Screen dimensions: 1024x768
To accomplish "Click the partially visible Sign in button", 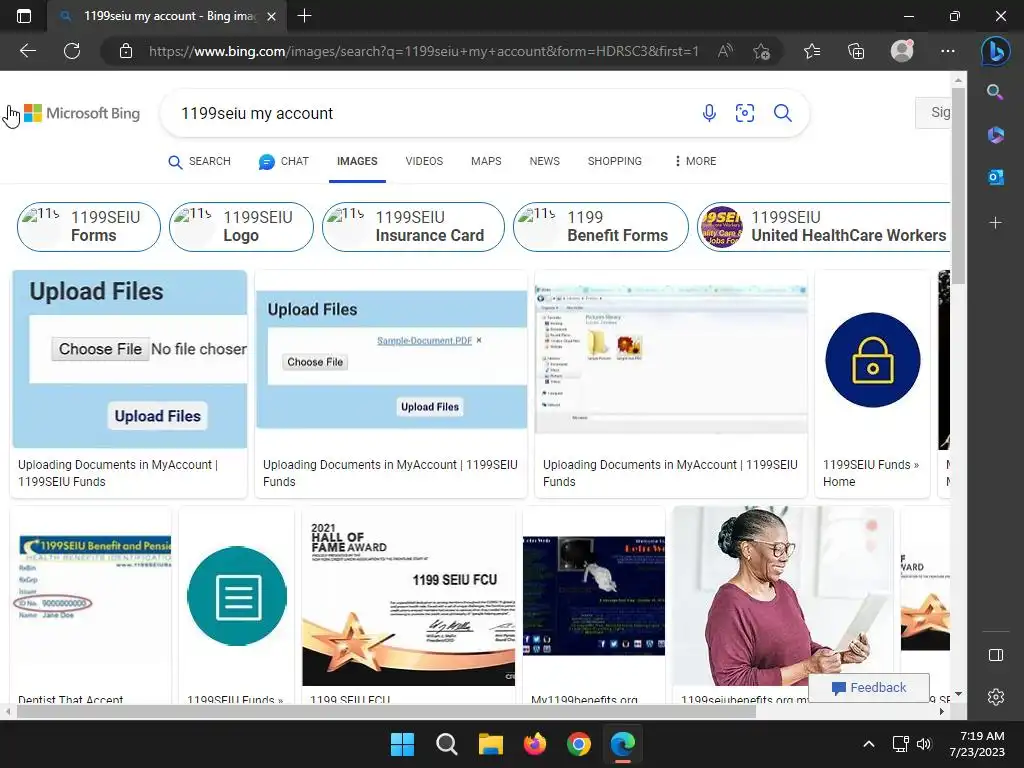I will (x=934, y=112).
